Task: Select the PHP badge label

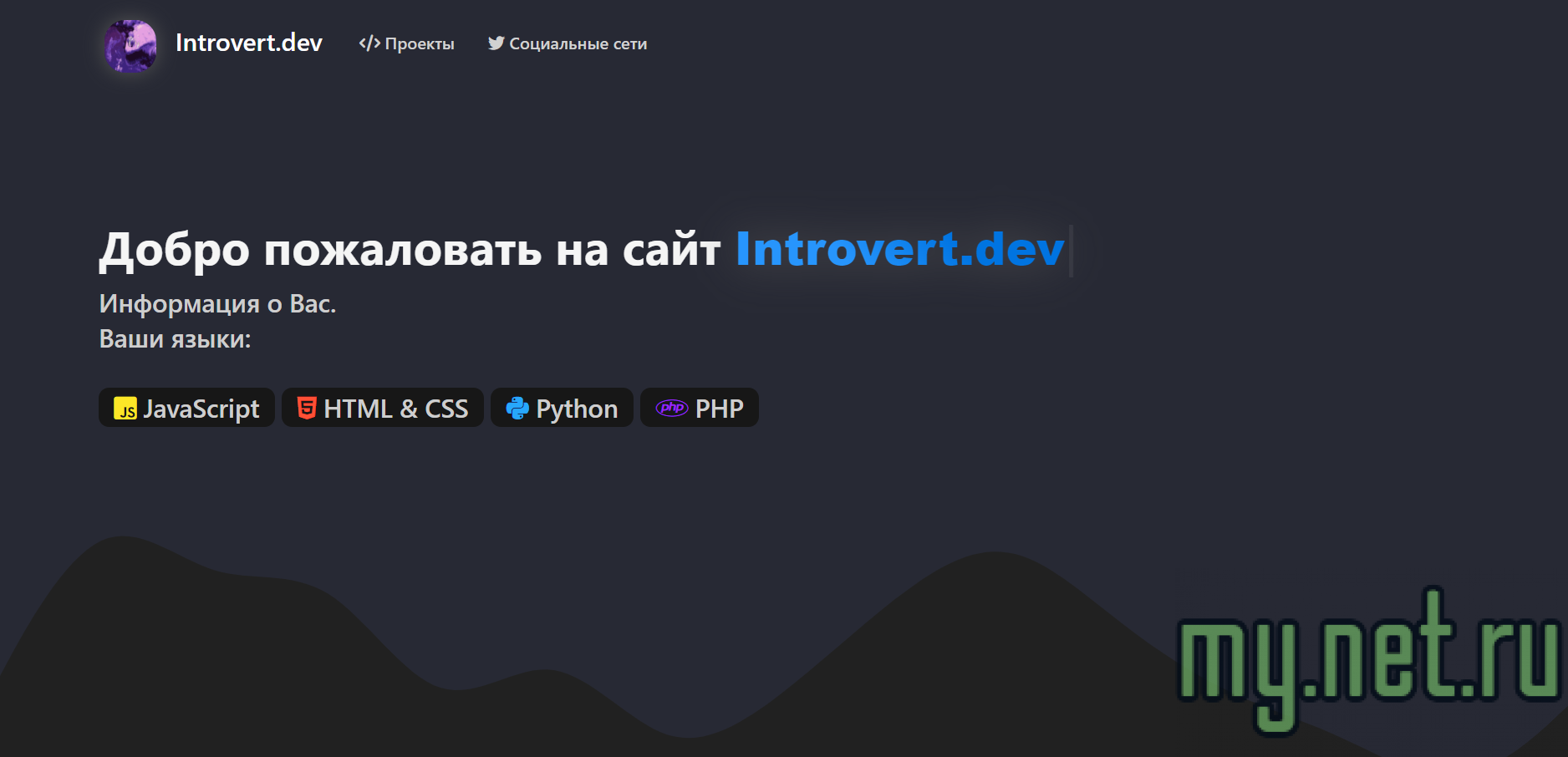Action: (x=719, y=409)
